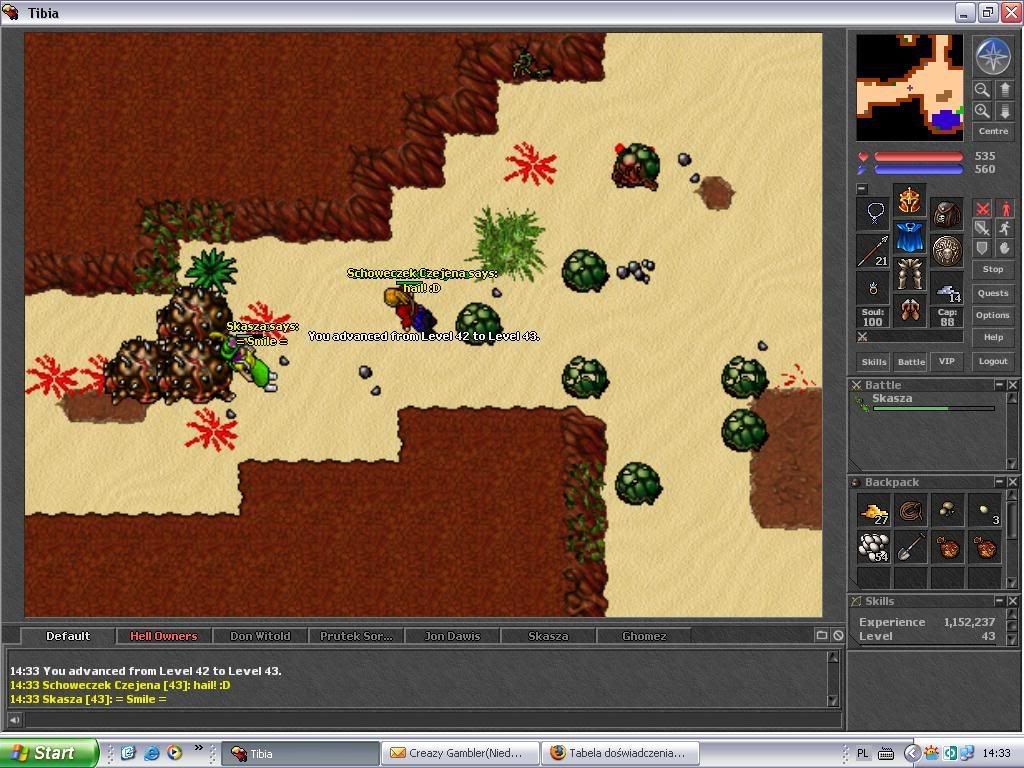
Task: Pick the item stack of 3 in Backpack
Action: point(984,511)
